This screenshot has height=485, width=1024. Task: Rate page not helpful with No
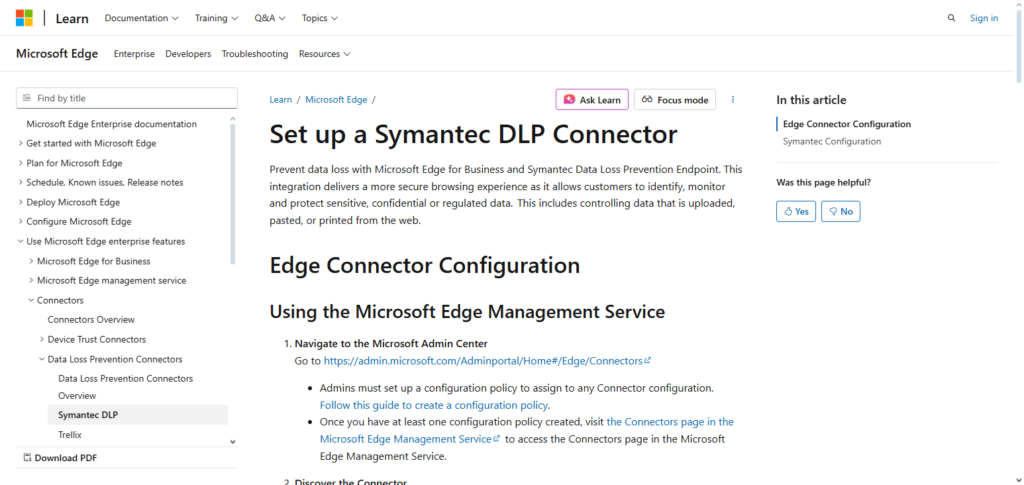[x=840, y=211]
